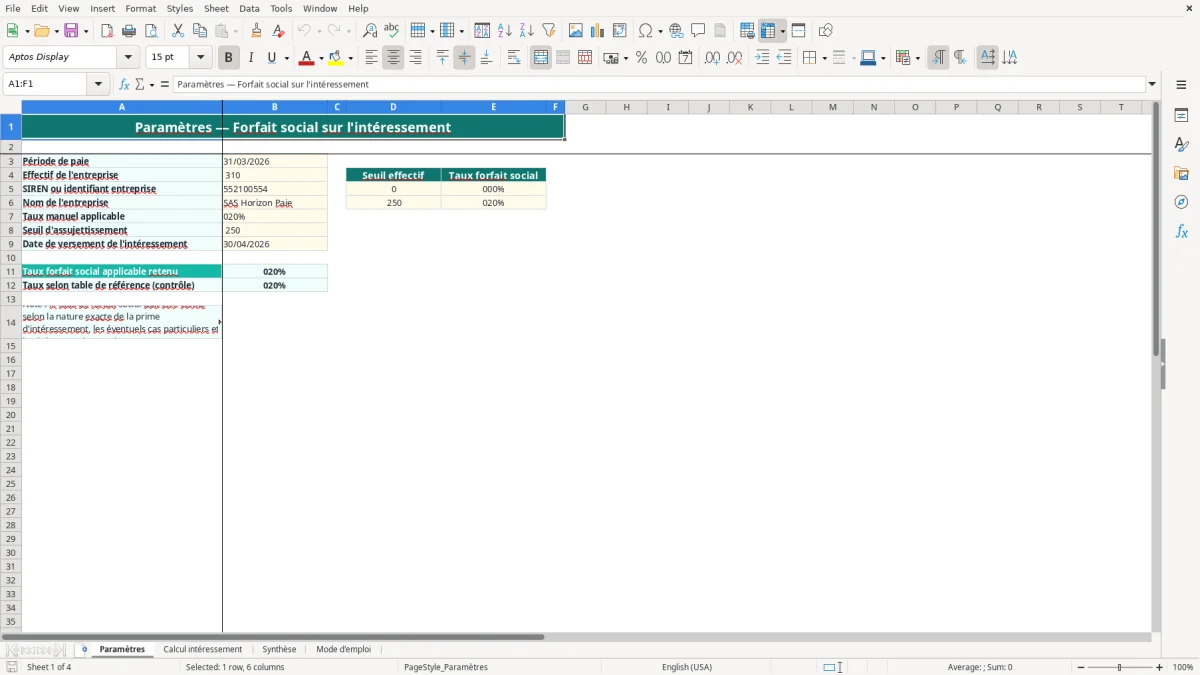Click the Print icon
The image size is (1200, 675).
pyautogui.click(x=129, y=31)
